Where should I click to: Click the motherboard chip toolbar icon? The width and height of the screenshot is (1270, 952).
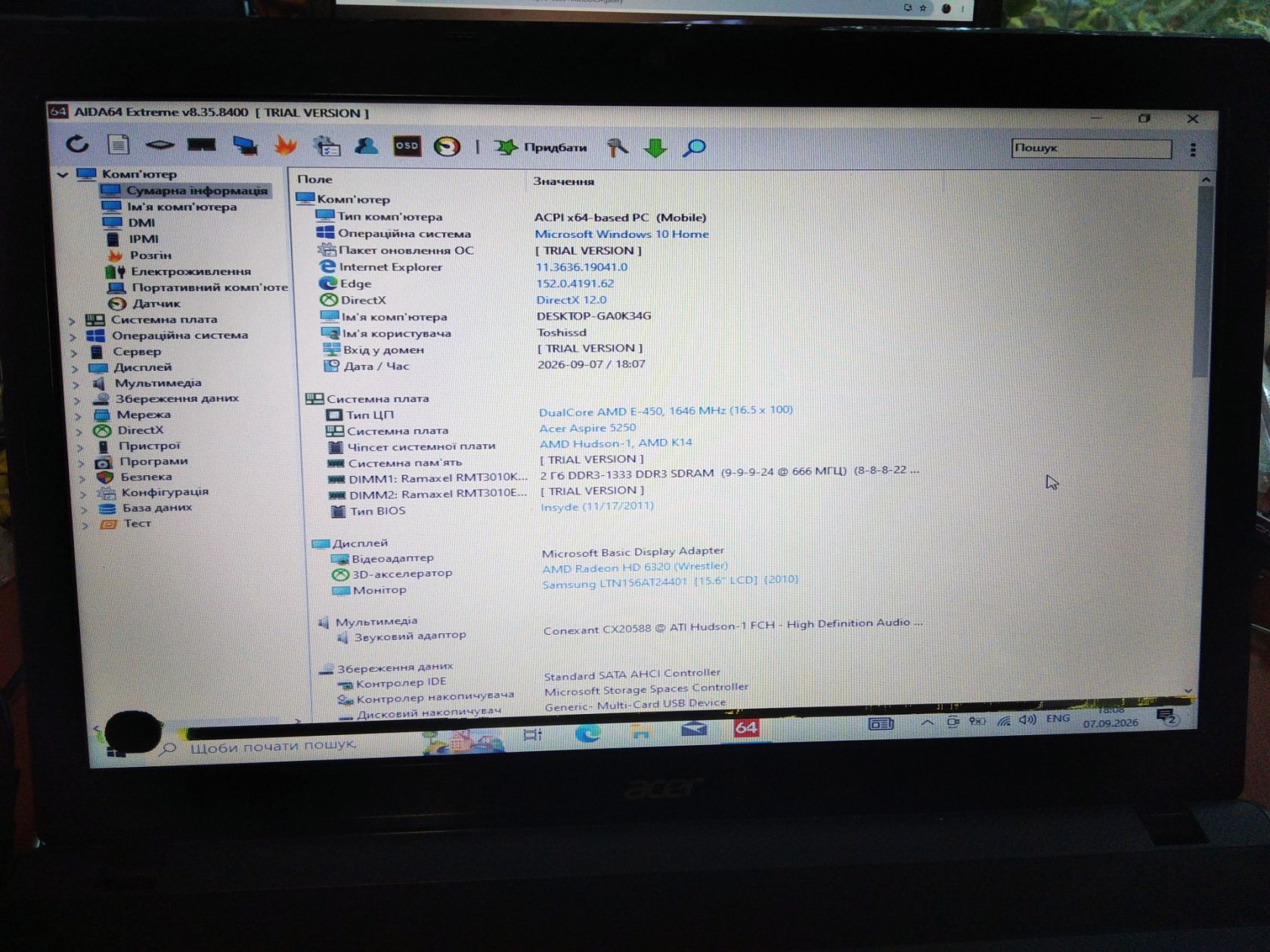point(160,144)
